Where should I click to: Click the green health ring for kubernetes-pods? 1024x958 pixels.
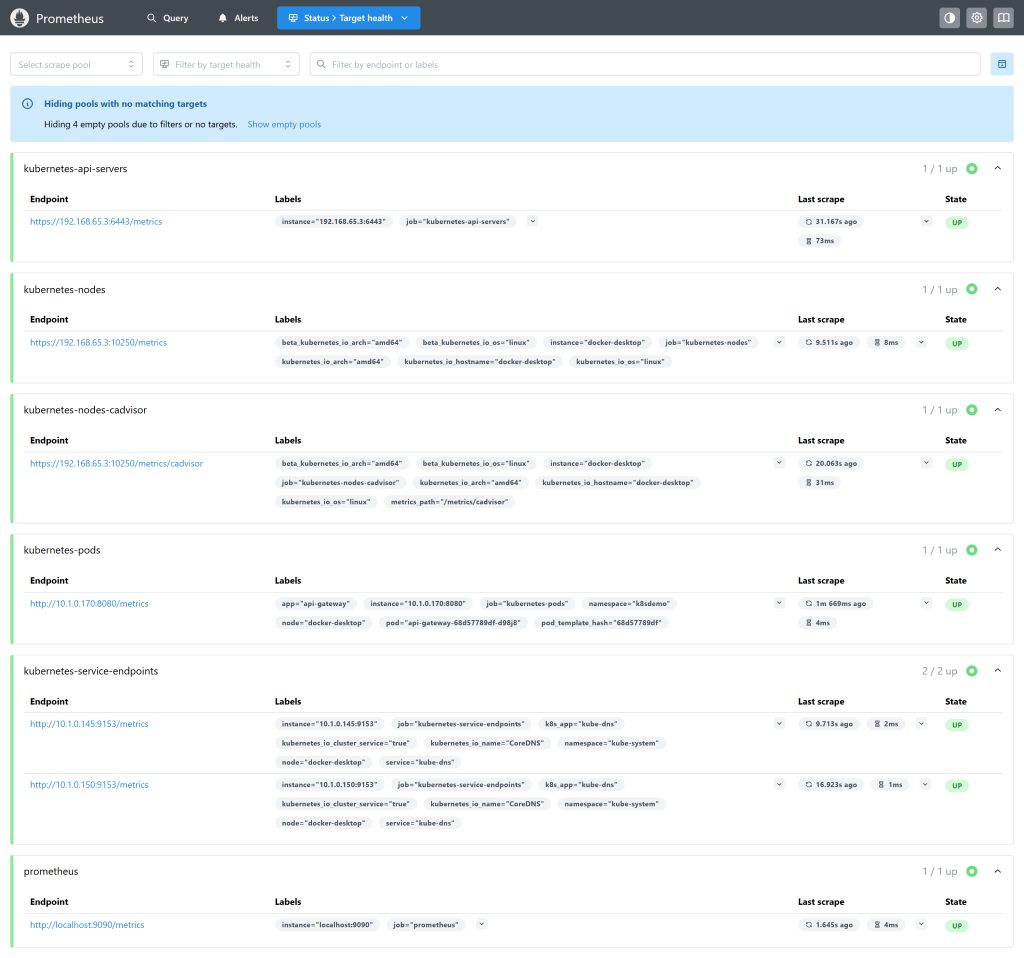[972, 550]
